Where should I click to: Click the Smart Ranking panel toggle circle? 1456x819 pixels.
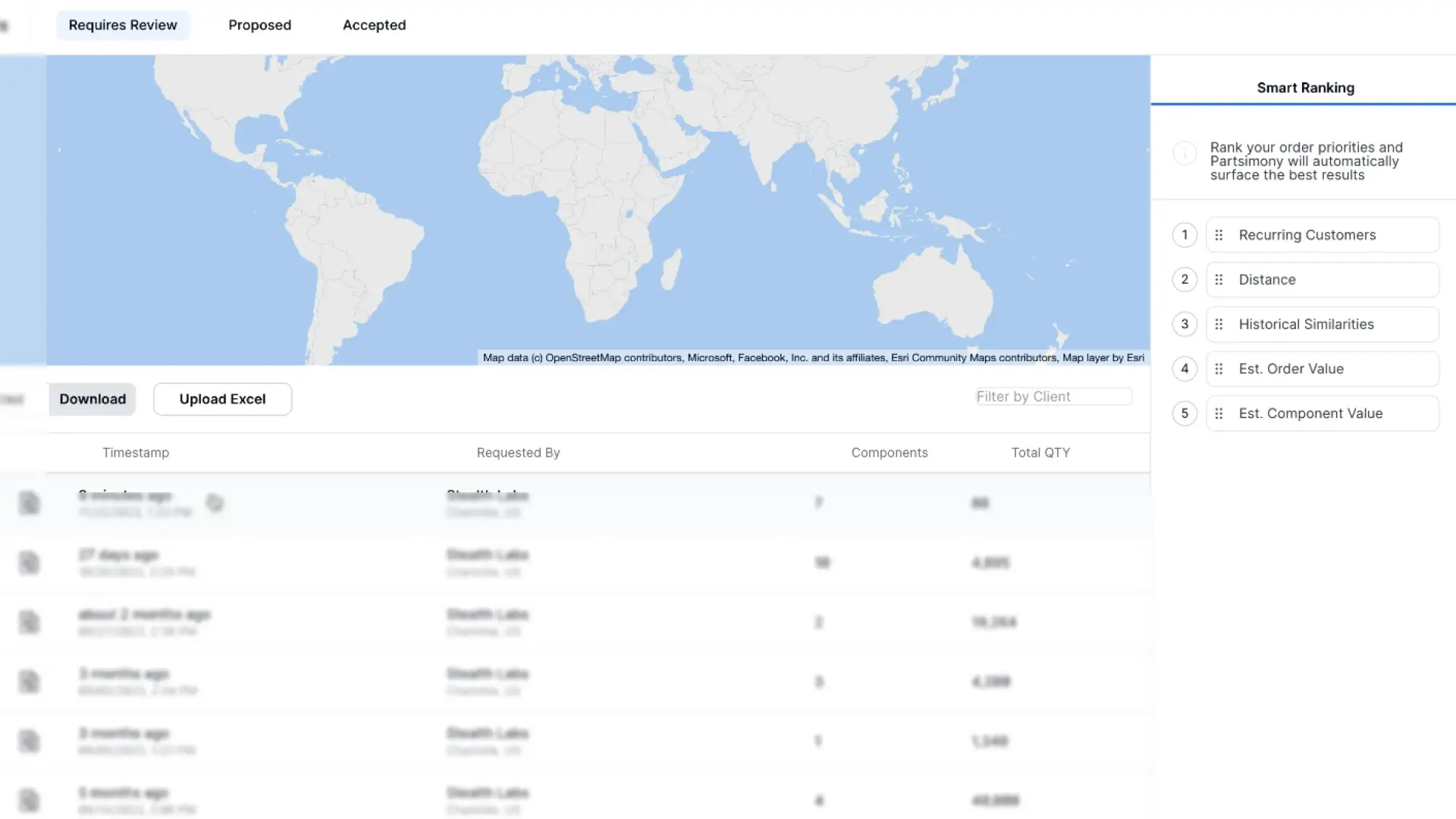tap(1184, 154)
